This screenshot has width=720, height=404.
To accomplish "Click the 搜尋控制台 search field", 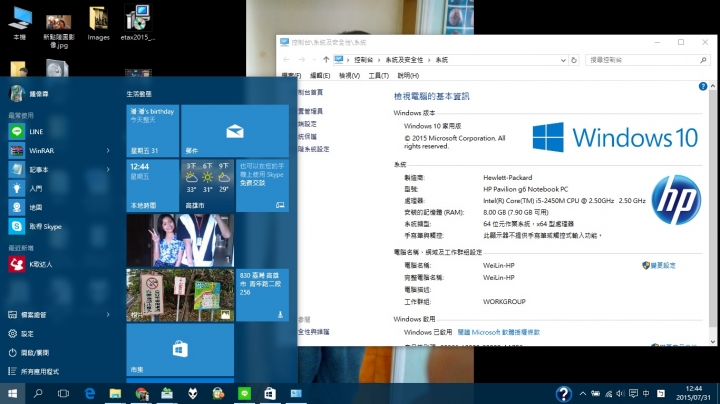I will 647,60.
